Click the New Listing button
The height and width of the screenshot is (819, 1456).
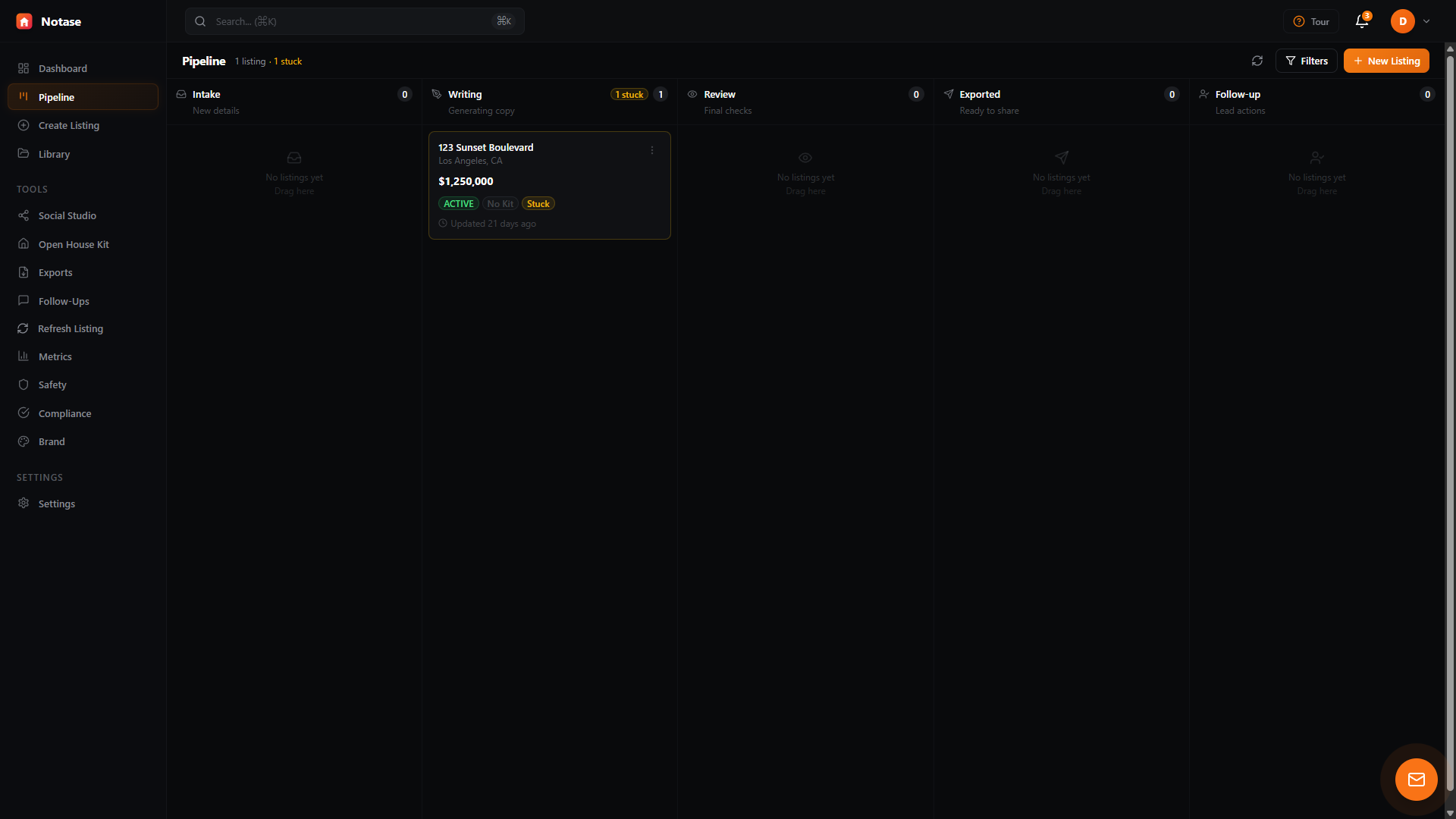tap(1385, 61)
